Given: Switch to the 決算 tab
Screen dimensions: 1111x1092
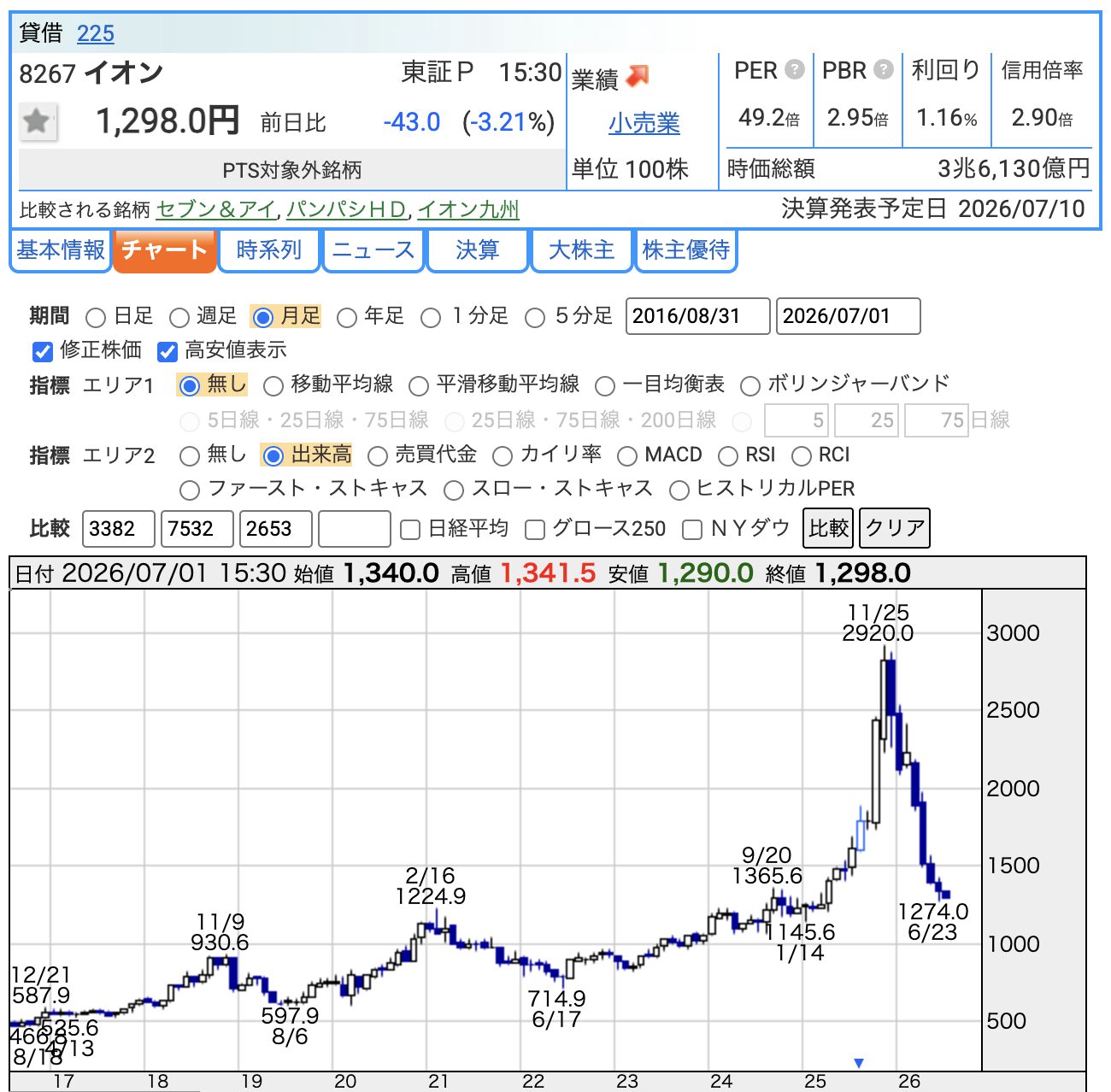Looking at the screenshot, I should point(478,250).
